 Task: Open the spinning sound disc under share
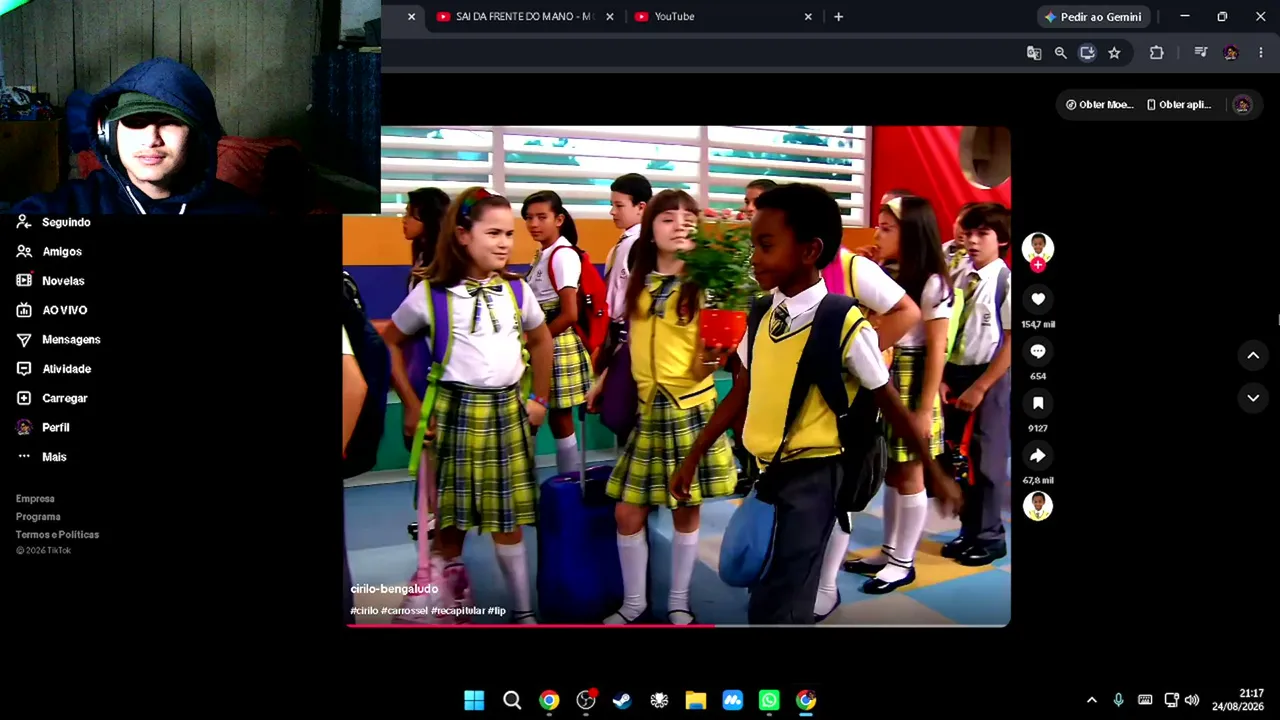[x=1038, y=506]
